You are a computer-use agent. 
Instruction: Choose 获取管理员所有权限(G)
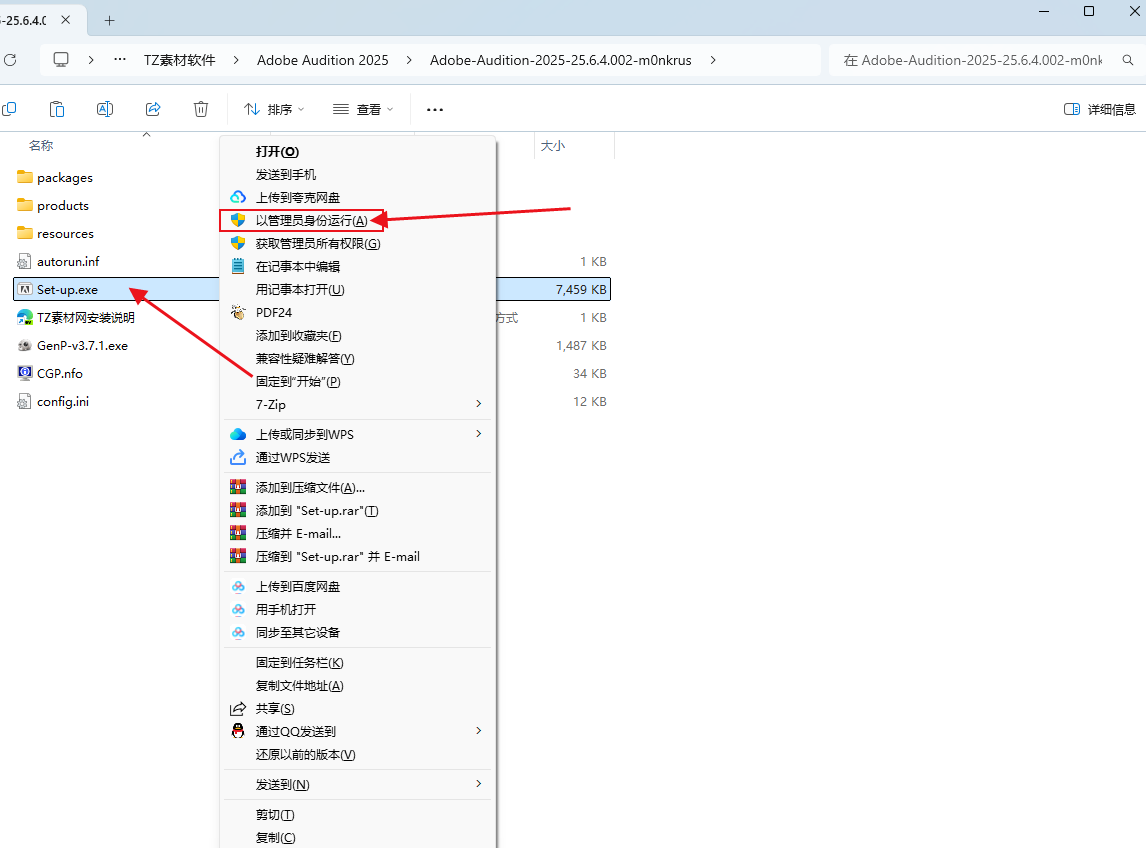(358, 243)
